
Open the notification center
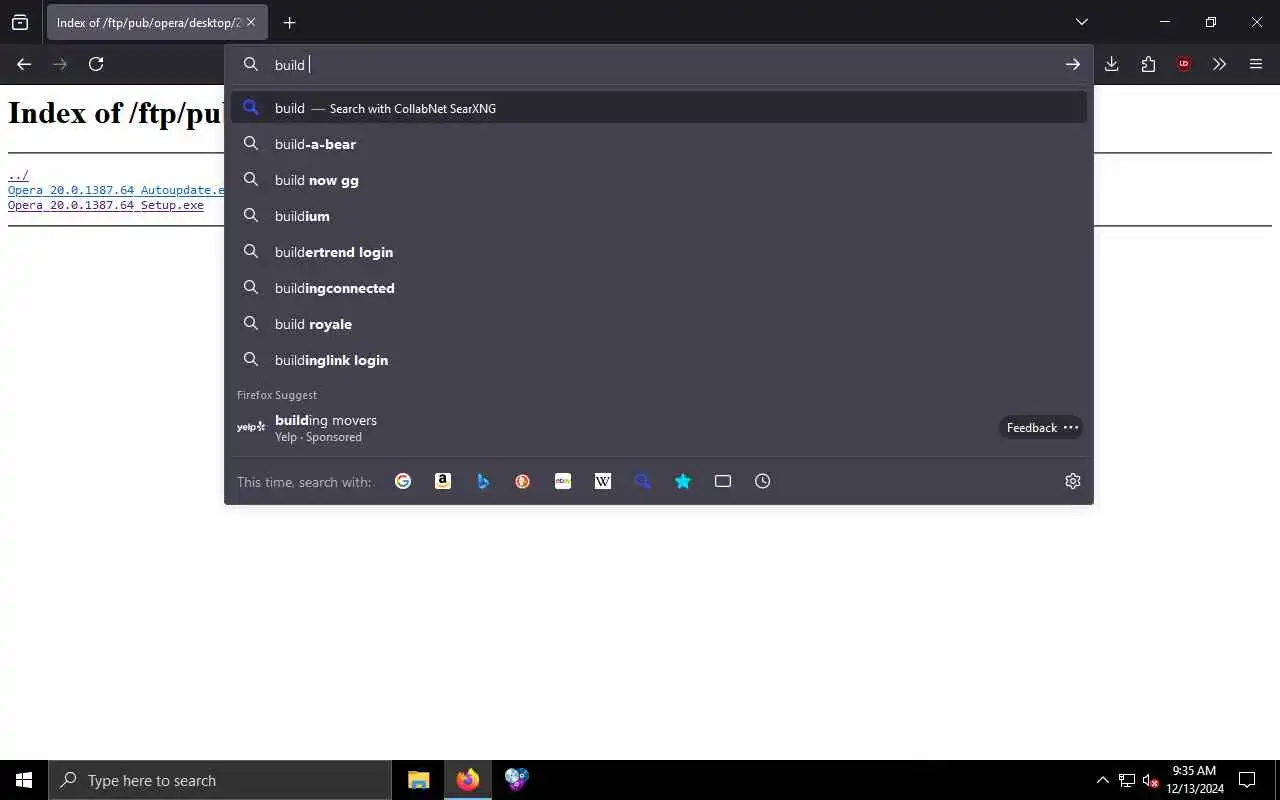click(1247, 780)
